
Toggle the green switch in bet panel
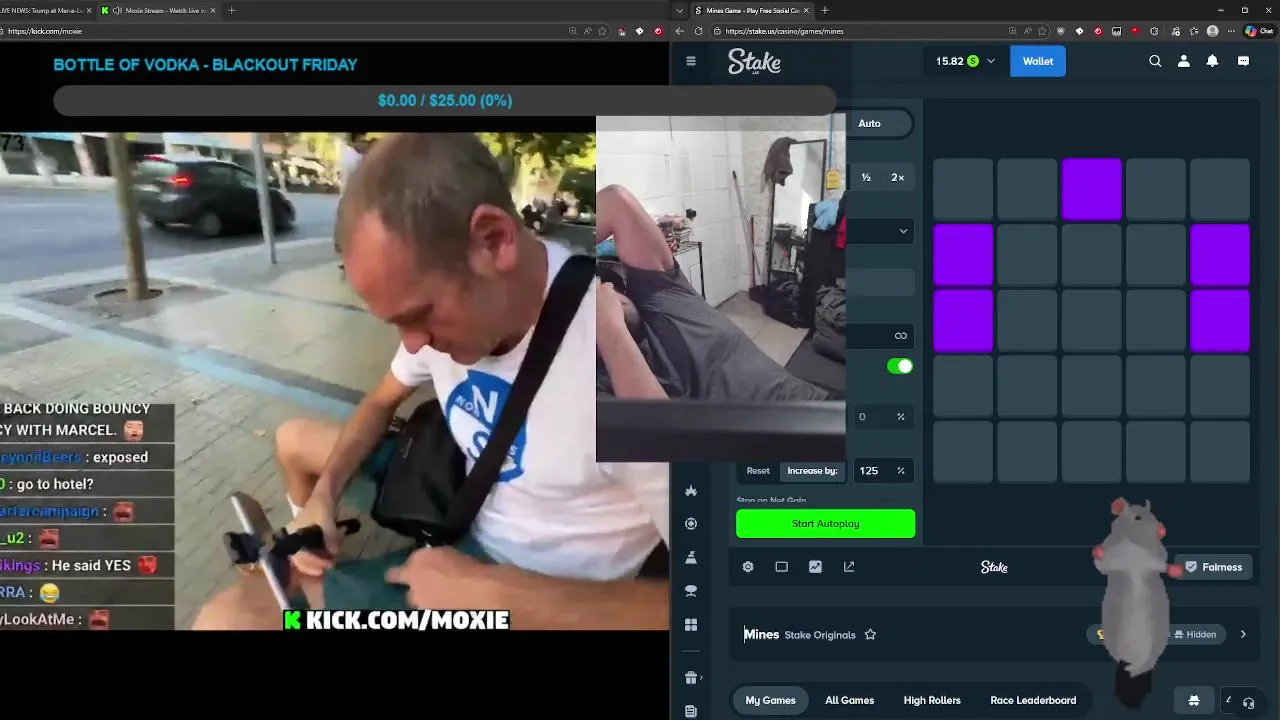(x=900, y=366)
